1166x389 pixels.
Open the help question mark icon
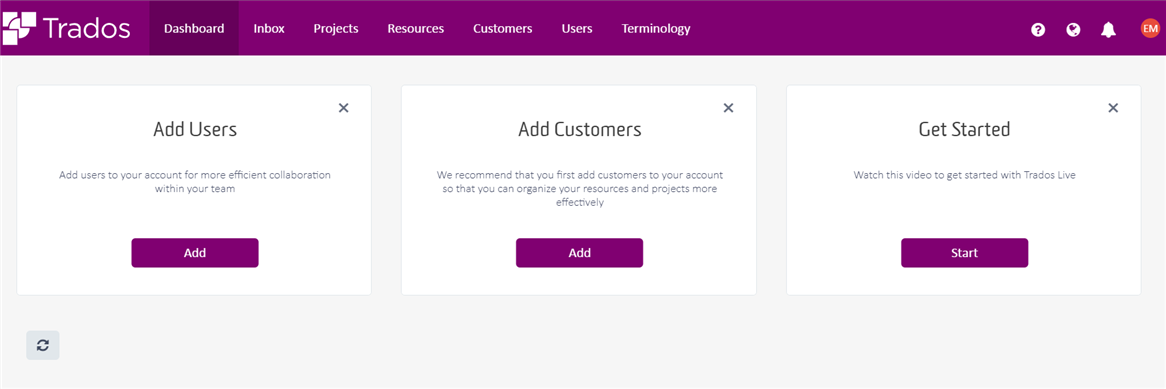click(x=1038, y=30)
